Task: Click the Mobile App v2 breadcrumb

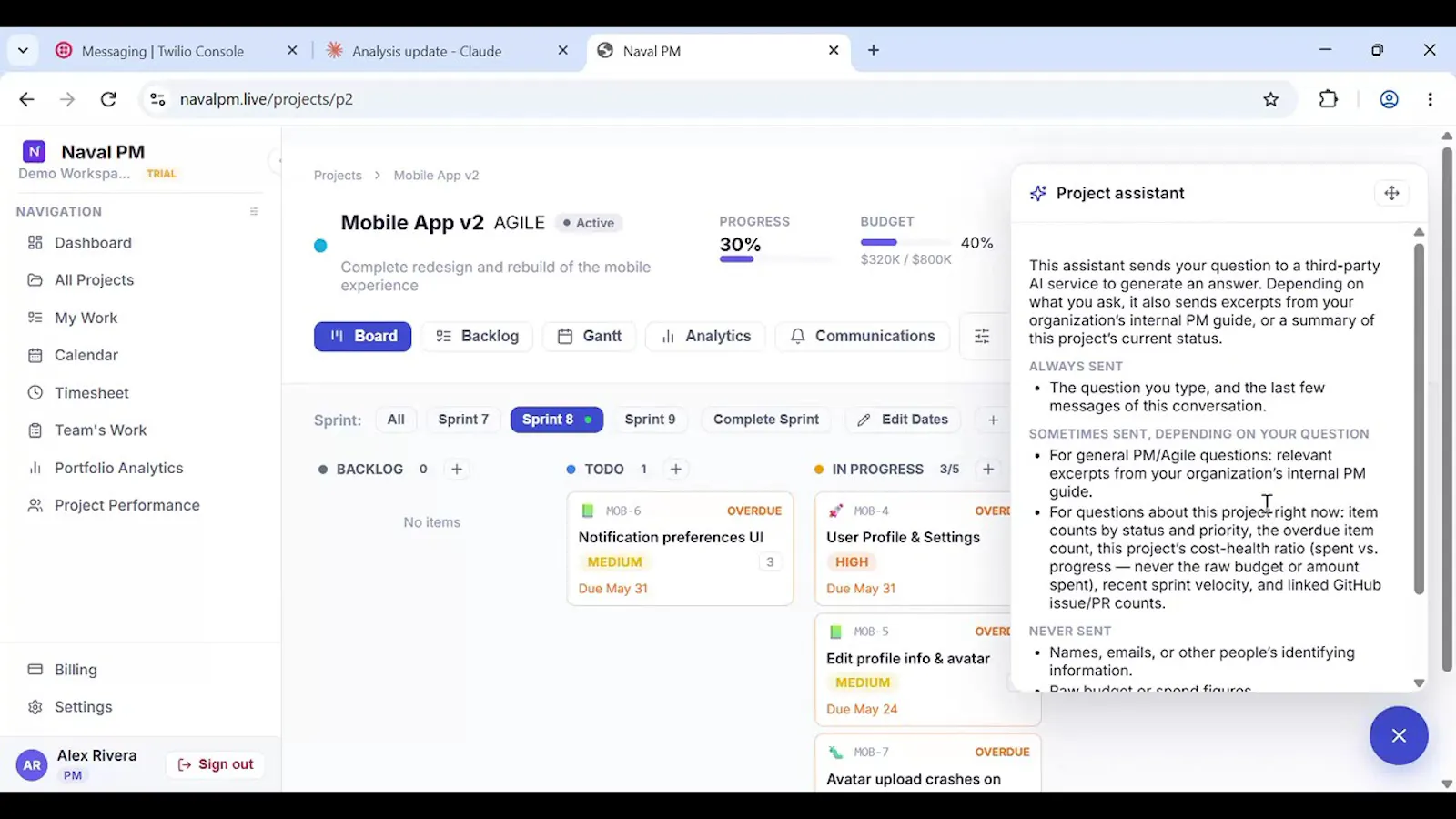Action: (x=436, y=176)
